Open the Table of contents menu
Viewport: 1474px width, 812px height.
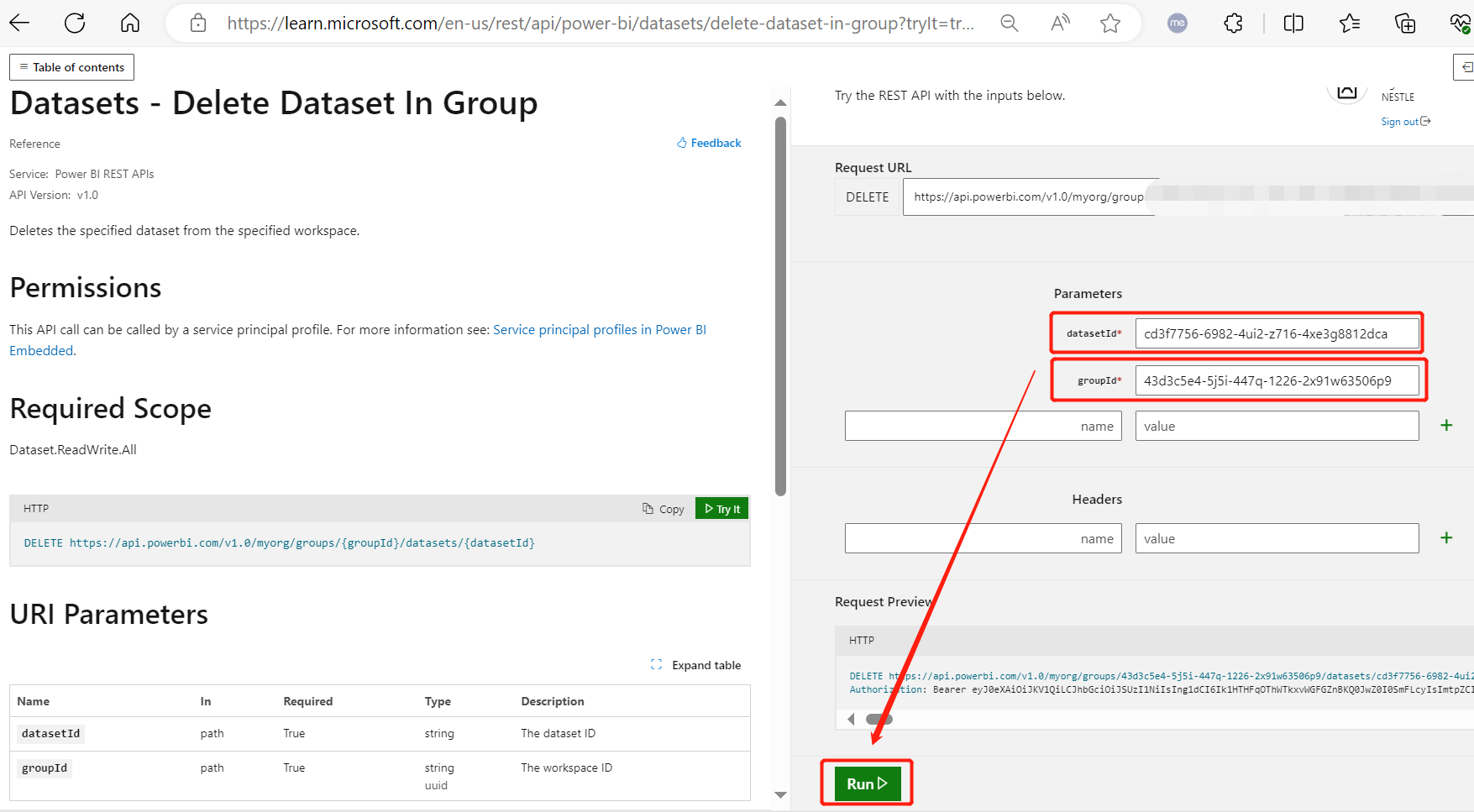tap(72, 67)
